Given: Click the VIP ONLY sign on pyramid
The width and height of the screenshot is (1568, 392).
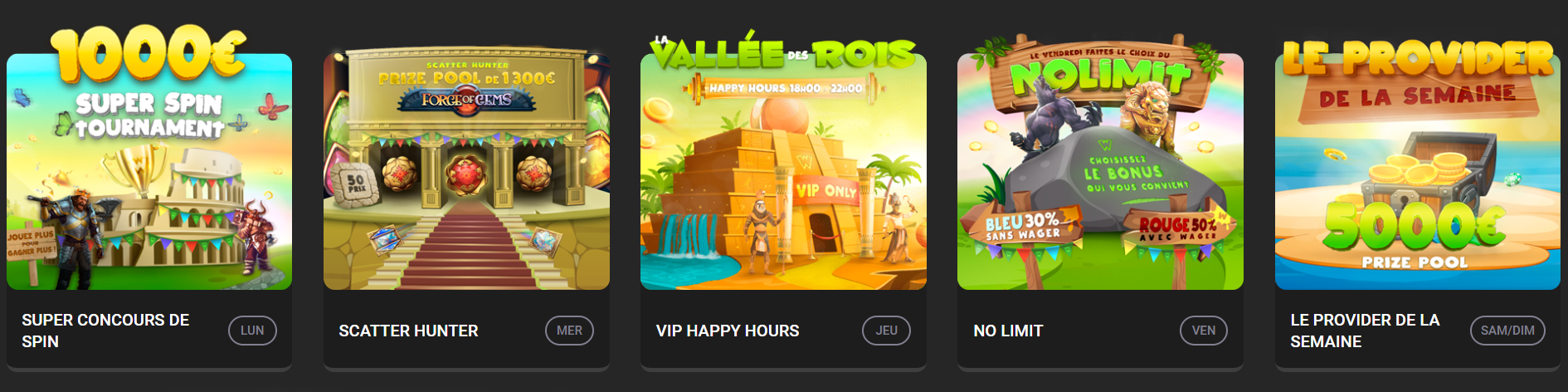Looking at the screenshot, I should [x=825, y=191].
